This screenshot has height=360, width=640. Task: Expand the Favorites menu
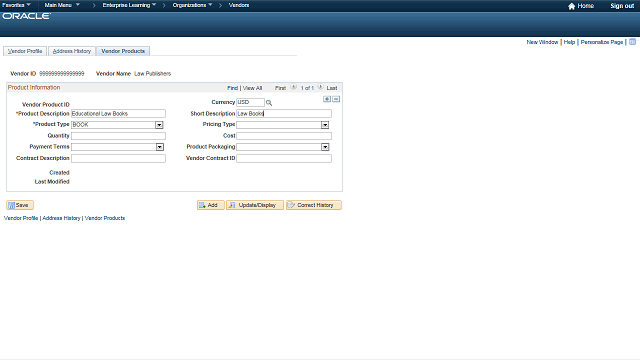(16, 5)
